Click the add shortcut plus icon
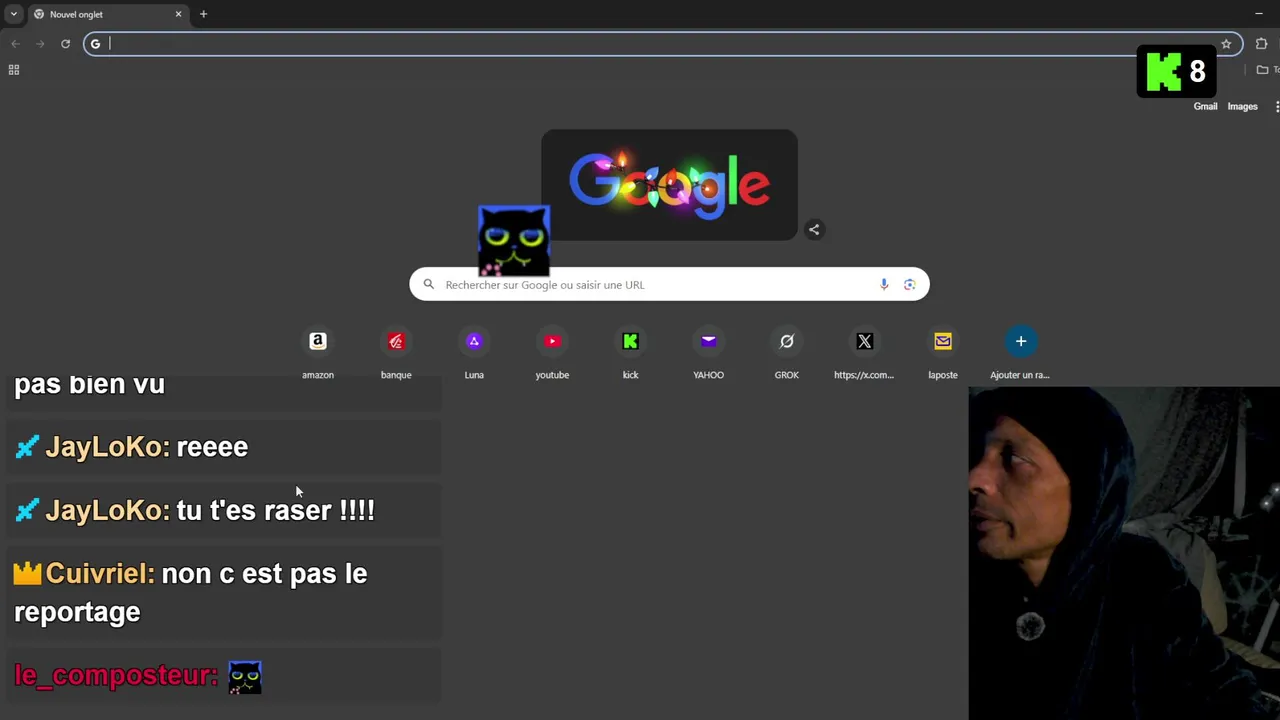The height and width of the screenshot is (720, 1280). pos(1020,341)
